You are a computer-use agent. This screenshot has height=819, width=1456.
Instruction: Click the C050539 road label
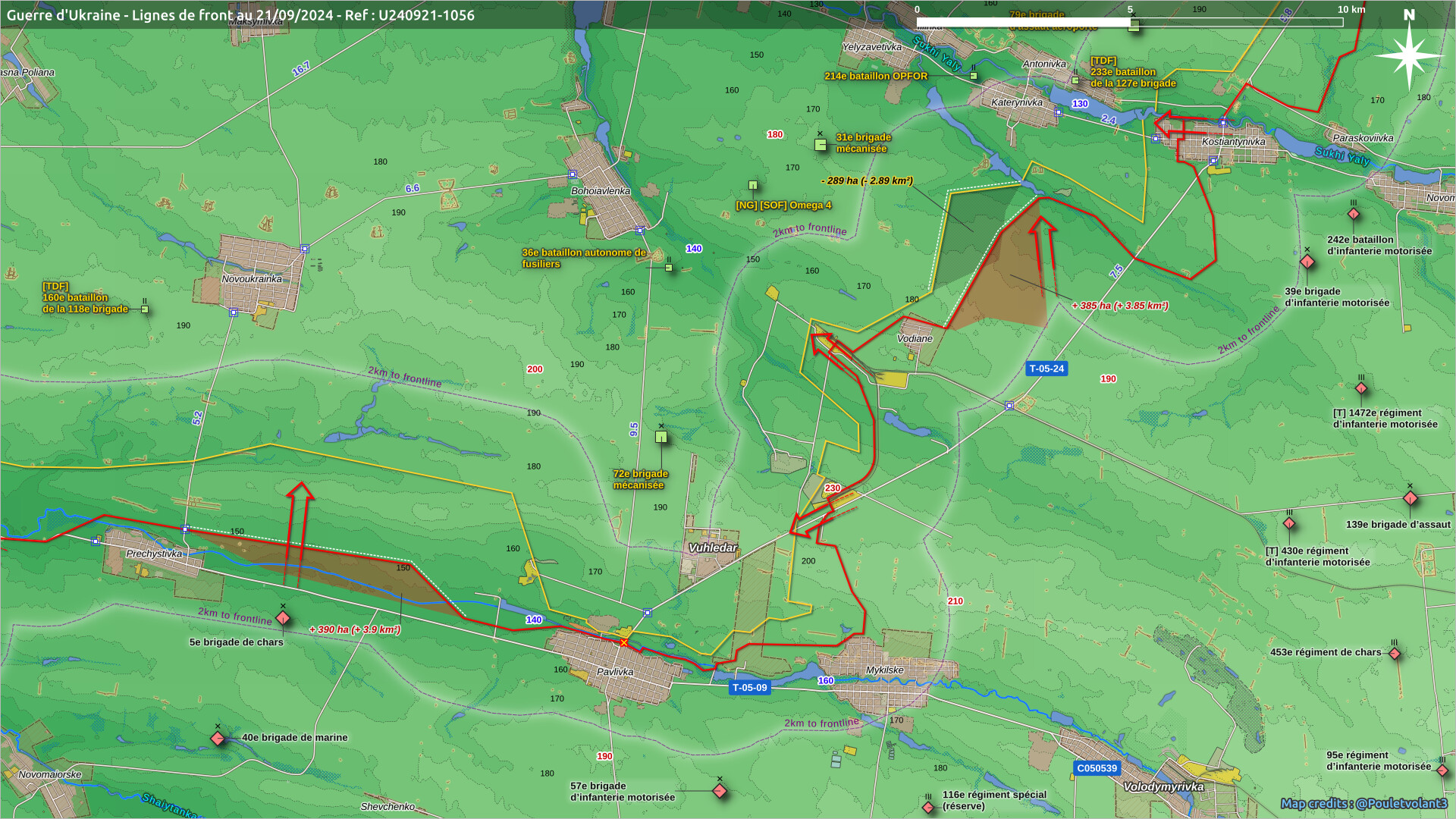point(1097,768)
